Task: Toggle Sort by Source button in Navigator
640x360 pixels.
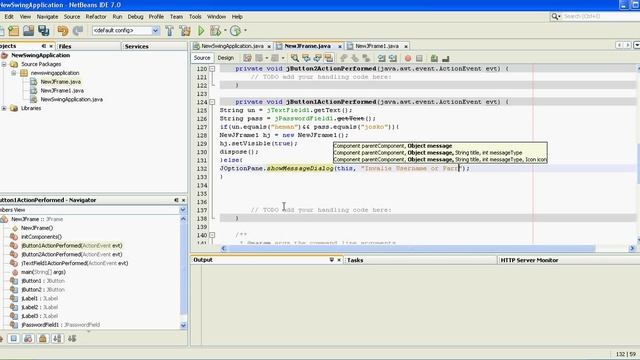Action: (72, 339)
